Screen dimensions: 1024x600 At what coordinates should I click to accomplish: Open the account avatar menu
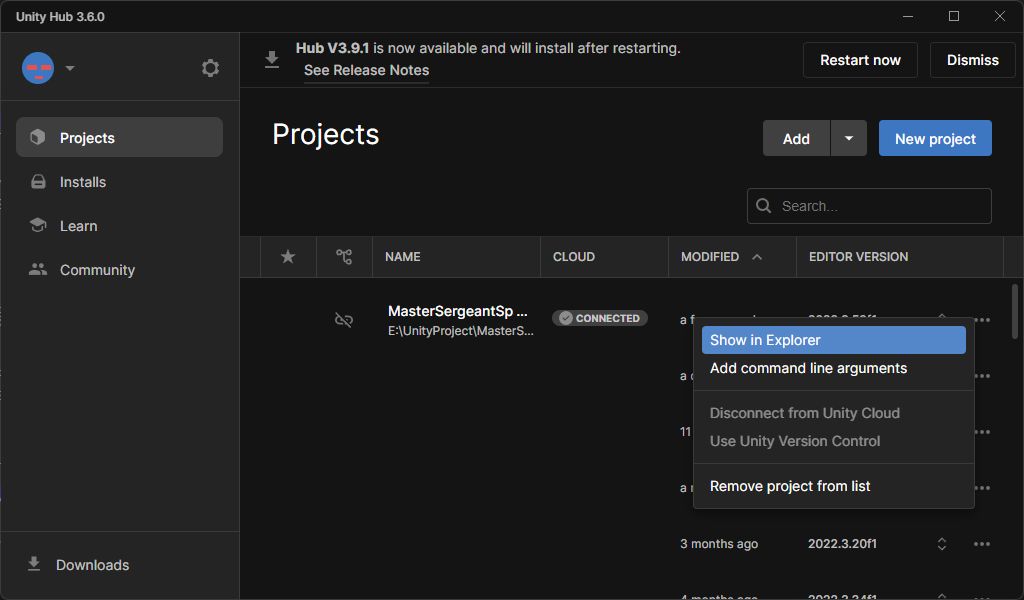38,68
